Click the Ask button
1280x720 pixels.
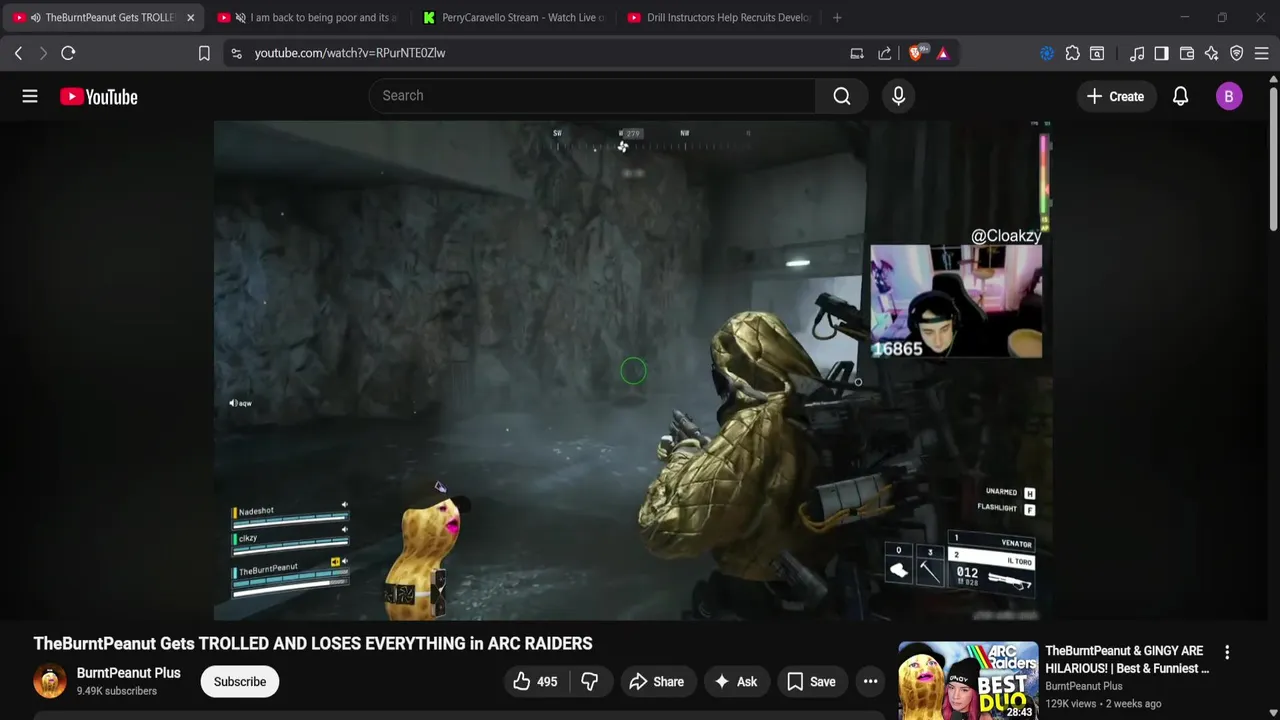coord(736,682)
